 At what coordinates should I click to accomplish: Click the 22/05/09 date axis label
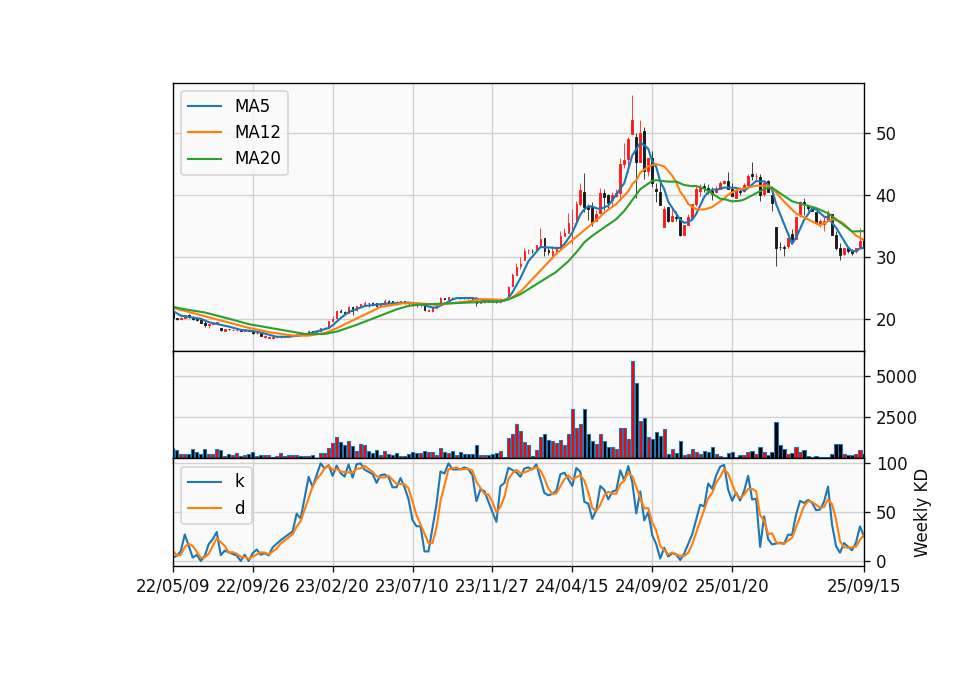[x=173, y=586]
